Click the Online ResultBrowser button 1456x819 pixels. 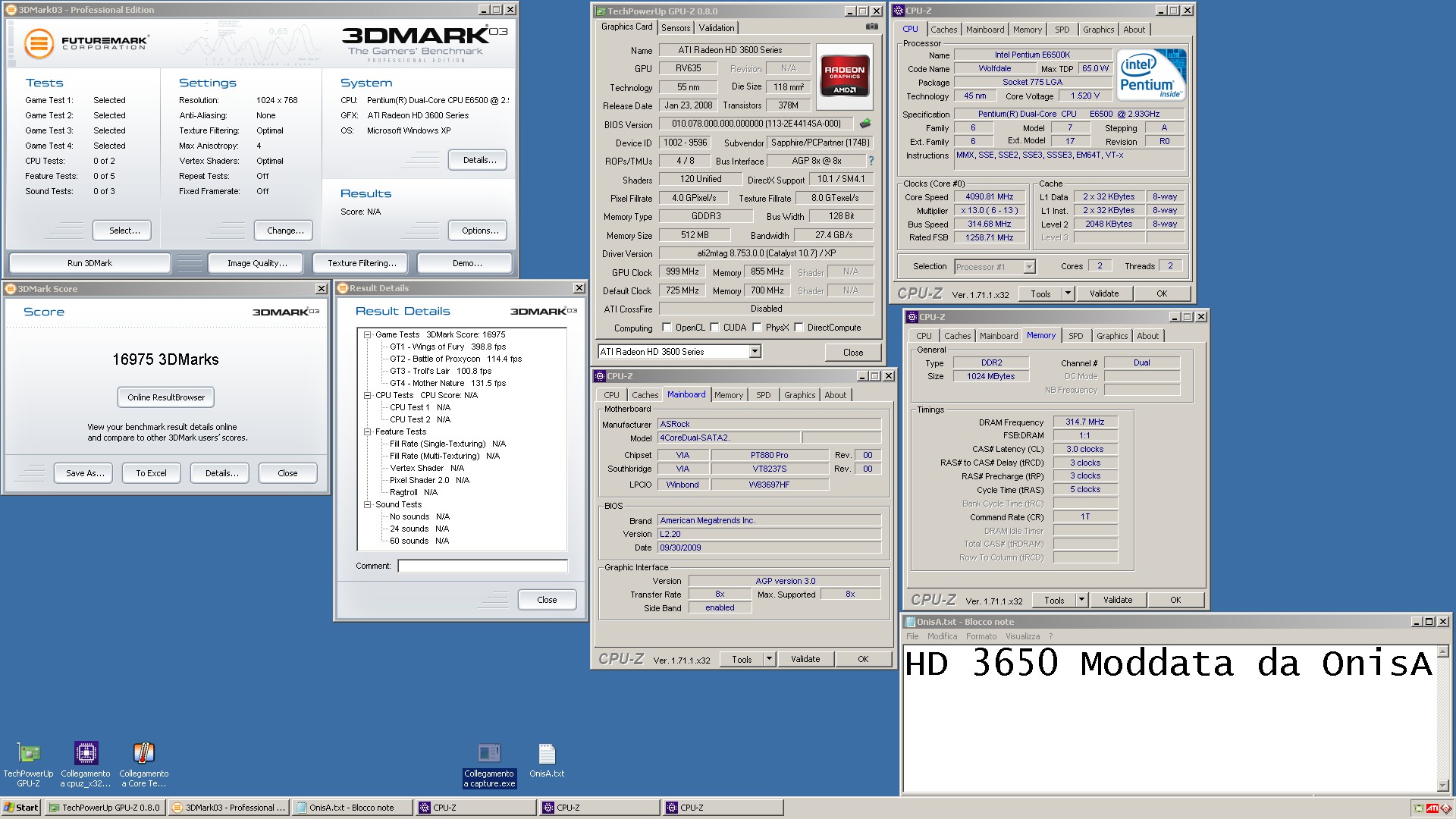166,397
